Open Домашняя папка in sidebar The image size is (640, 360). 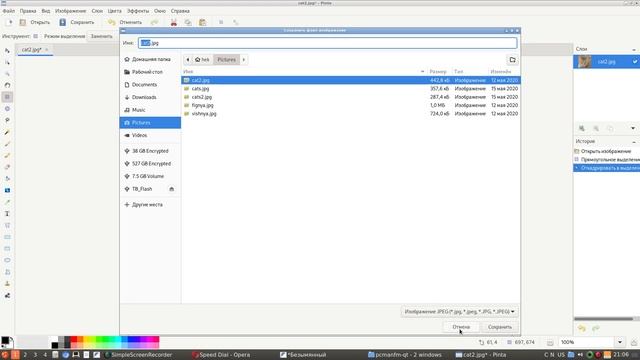click(x=150, y=60)
